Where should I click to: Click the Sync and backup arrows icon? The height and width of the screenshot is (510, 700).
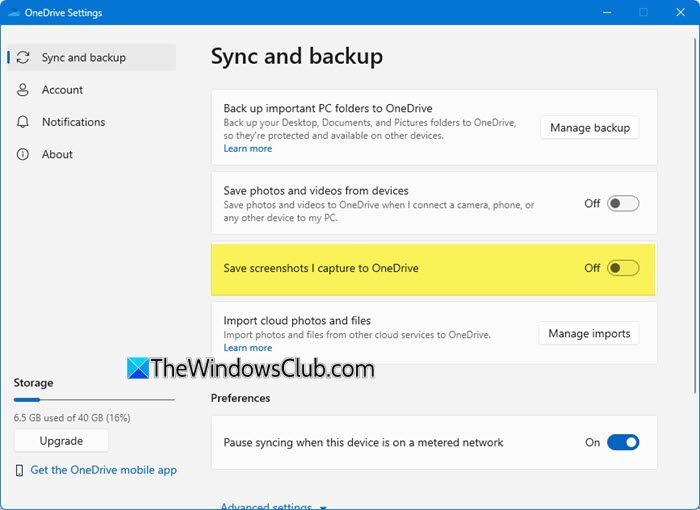[23, 58]
